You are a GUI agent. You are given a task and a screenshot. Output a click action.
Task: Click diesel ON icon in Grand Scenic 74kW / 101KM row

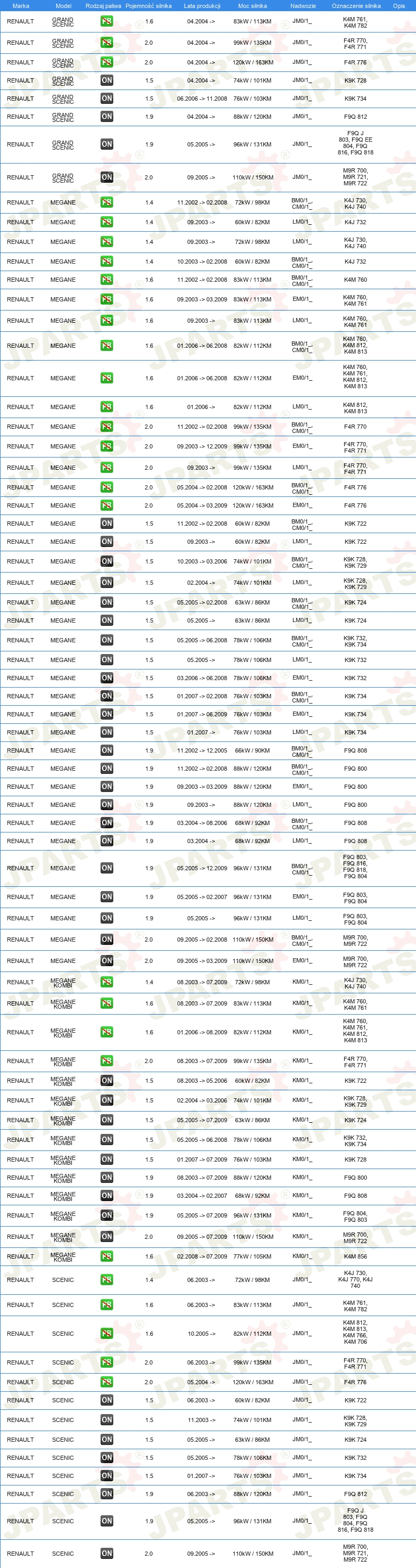point(106,80)
